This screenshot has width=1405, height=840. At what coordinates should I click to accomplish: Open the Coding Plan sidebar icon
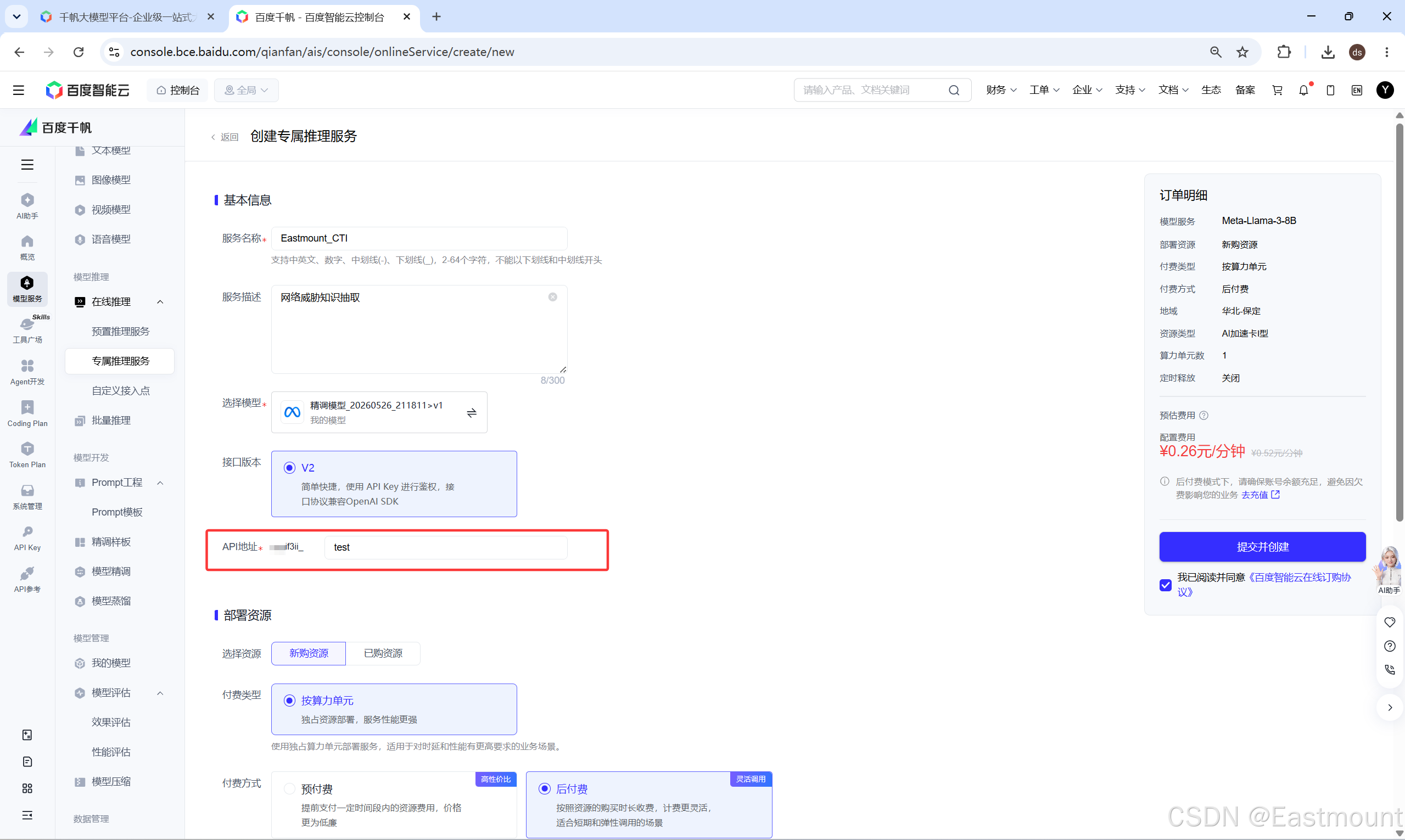coord(27,414)
